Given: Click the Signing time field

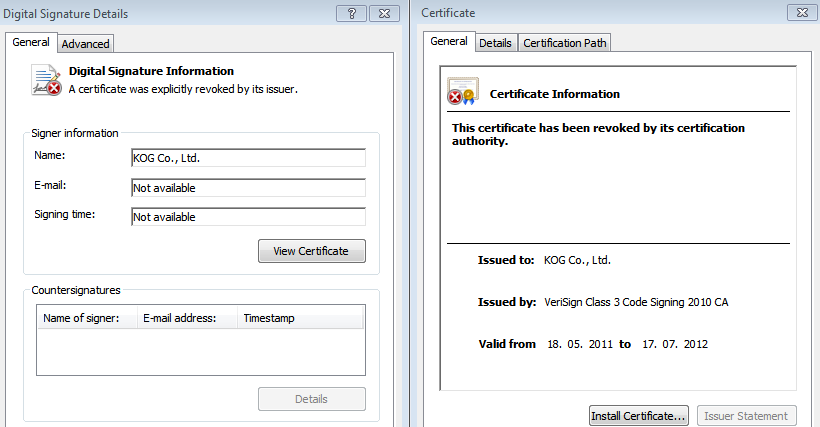Looking at the screenshot, I should pos(248,217).
